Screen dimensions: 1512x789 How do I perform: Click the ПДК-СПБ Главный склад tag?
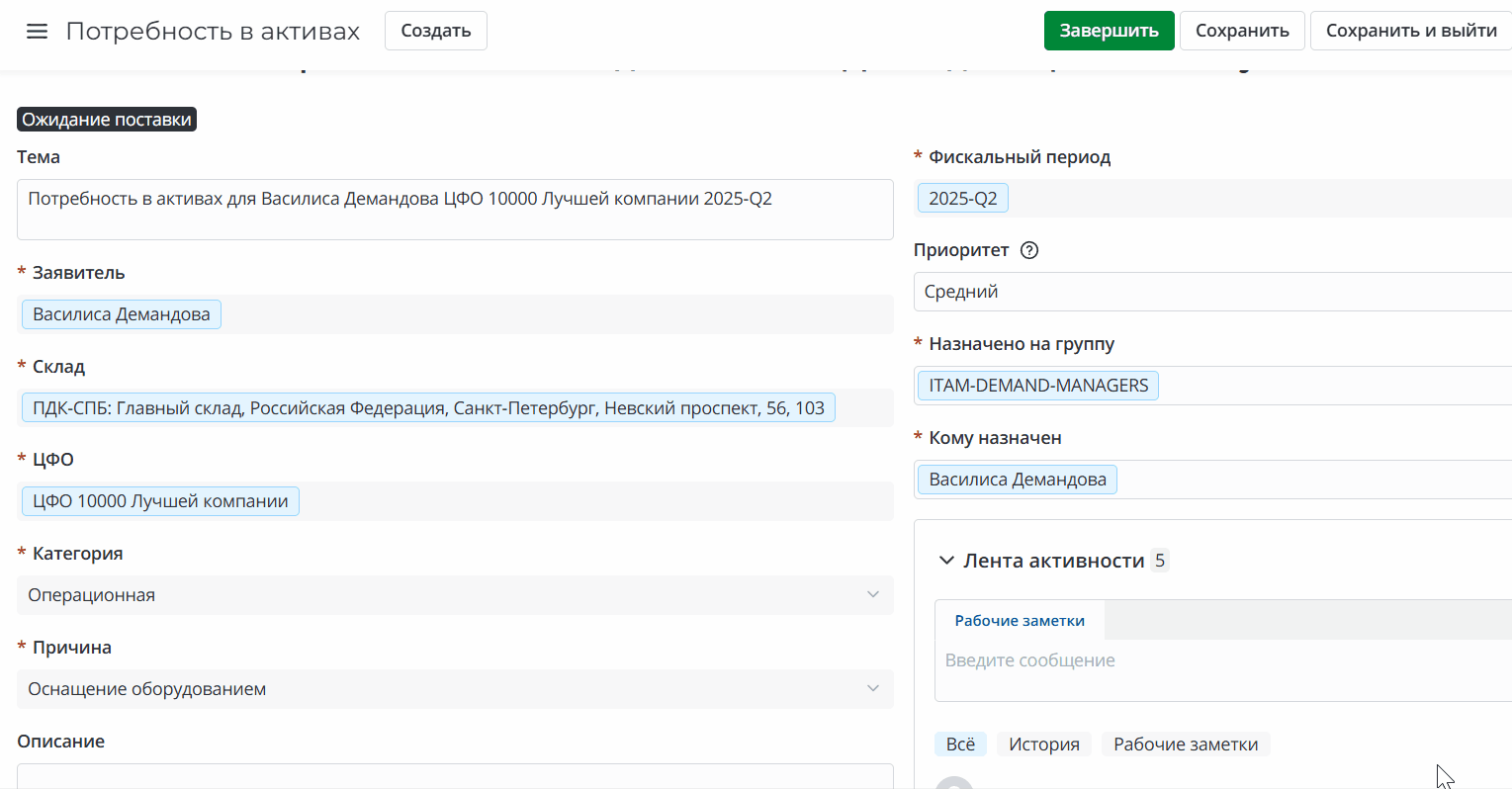[x=428, y=408]
